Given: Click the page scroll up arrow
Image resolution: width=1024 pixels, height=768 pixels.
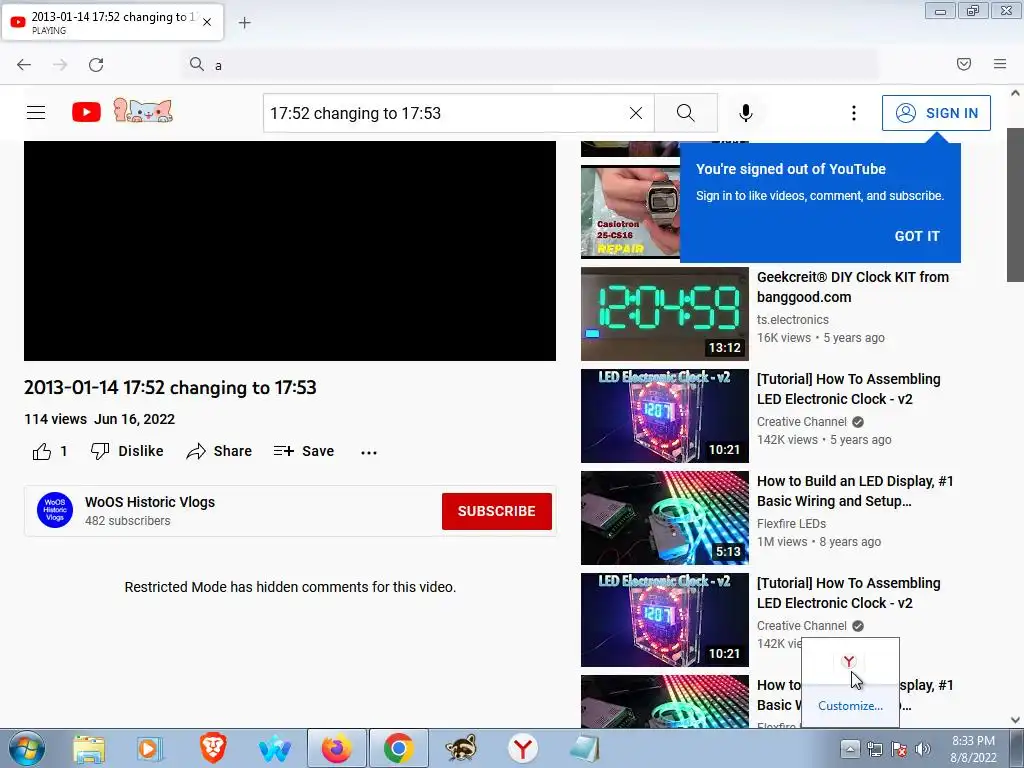Looking at the screenshot, I should point(1016,93).
